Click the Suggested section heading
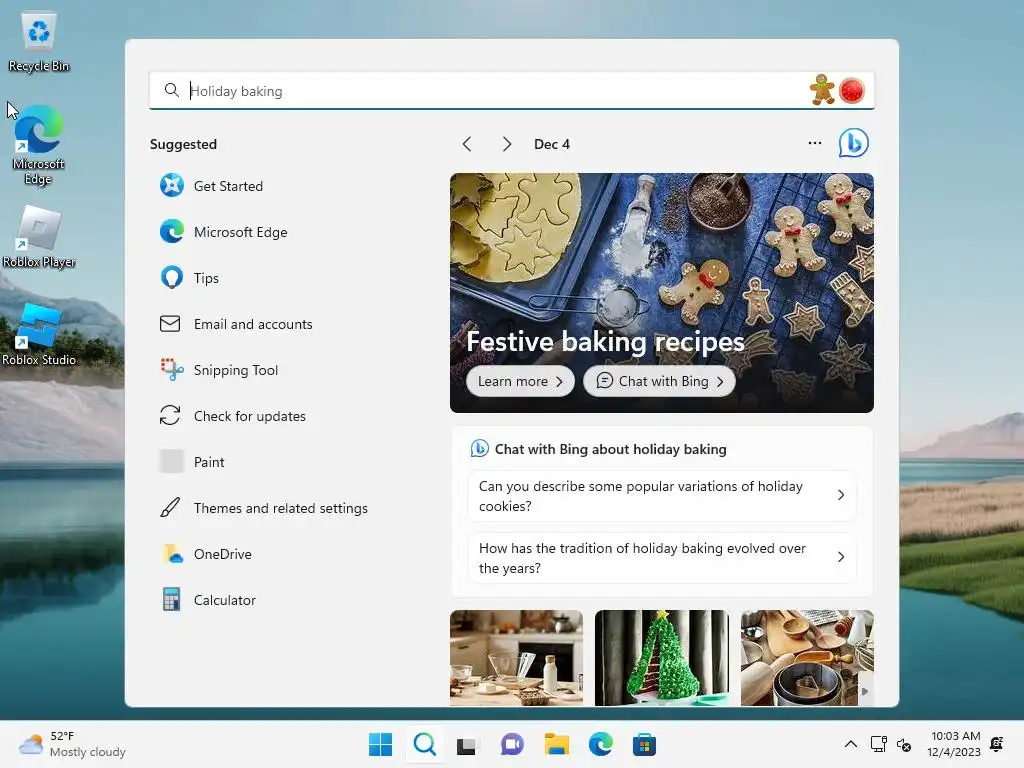This screenshot has height=768, width=1024. click(x=184, y=144)
